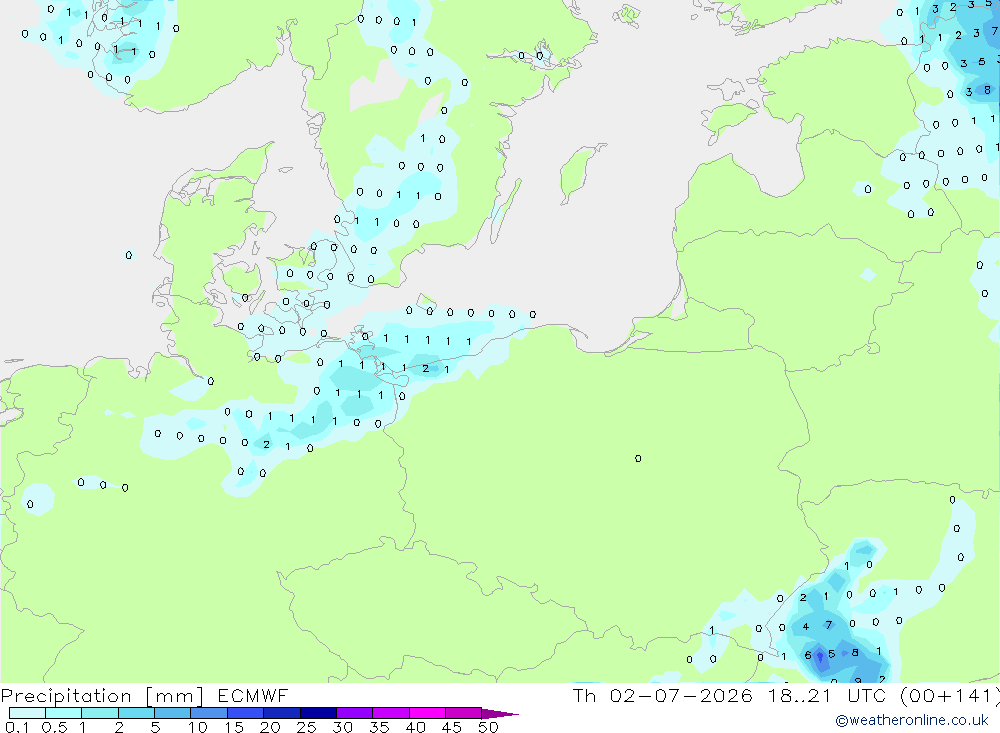
Task: Click the "10" legend scale label
Action: click(198, 727)
